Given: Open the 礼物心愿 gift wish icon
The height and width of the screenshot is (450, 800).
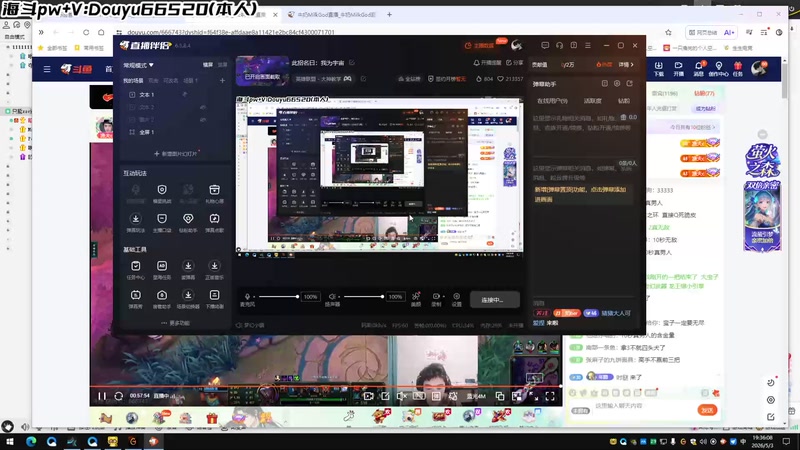Looking at the screenshot, I should [214, 193].
